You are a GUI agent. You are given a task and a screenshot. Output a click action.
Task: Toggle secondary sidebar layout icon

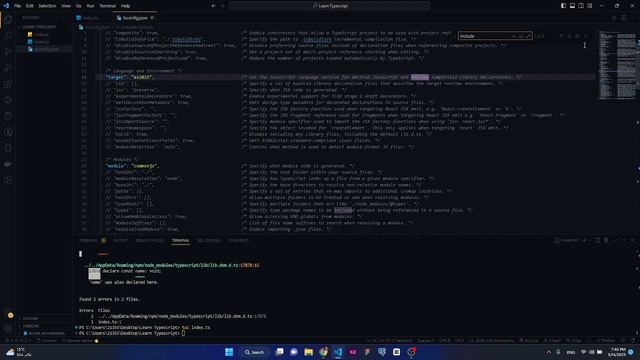coord(581,6)
